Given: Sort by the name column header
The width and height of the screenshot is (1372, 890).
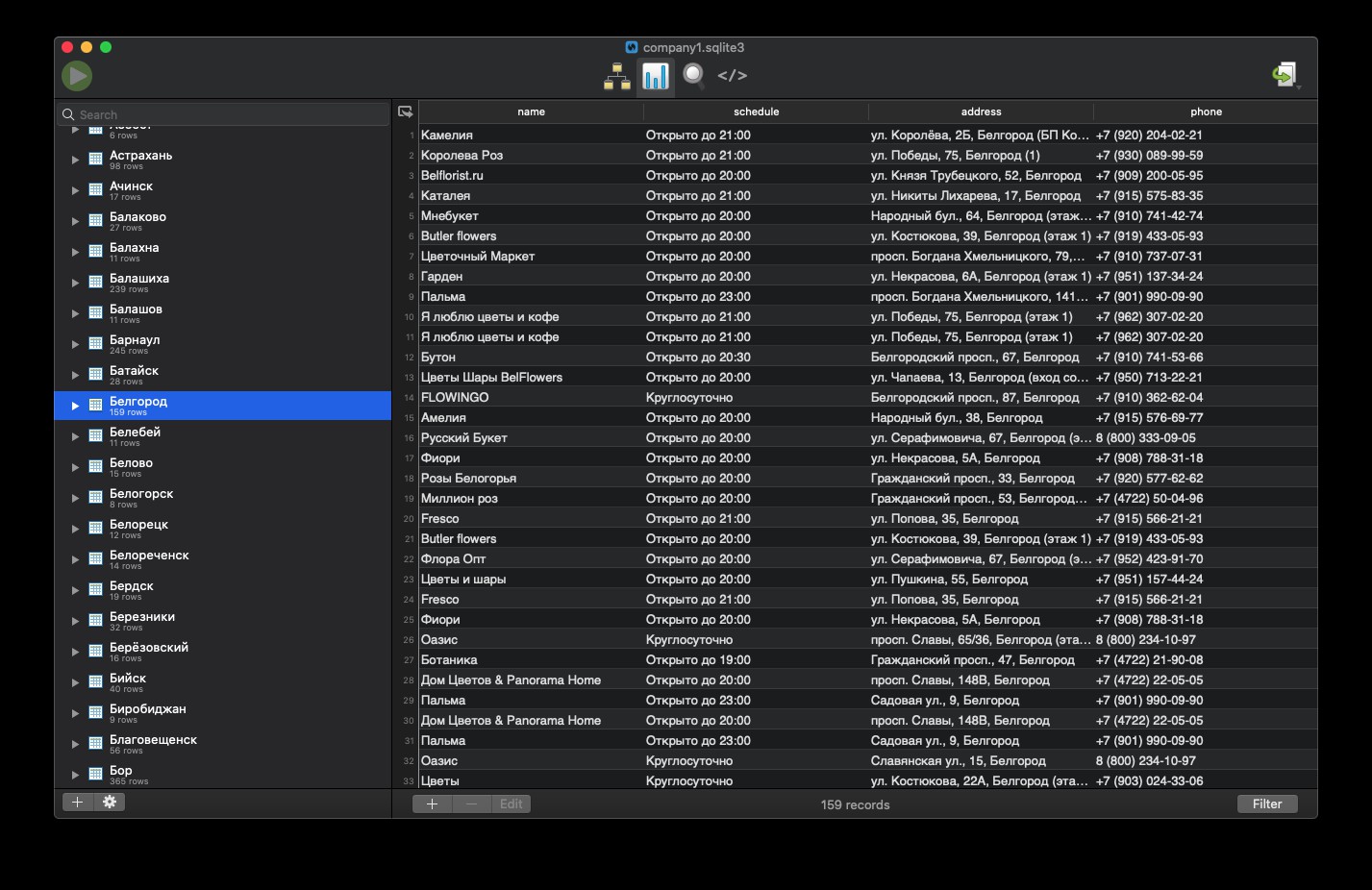Looking at the screenshot, I should (531, 112).
